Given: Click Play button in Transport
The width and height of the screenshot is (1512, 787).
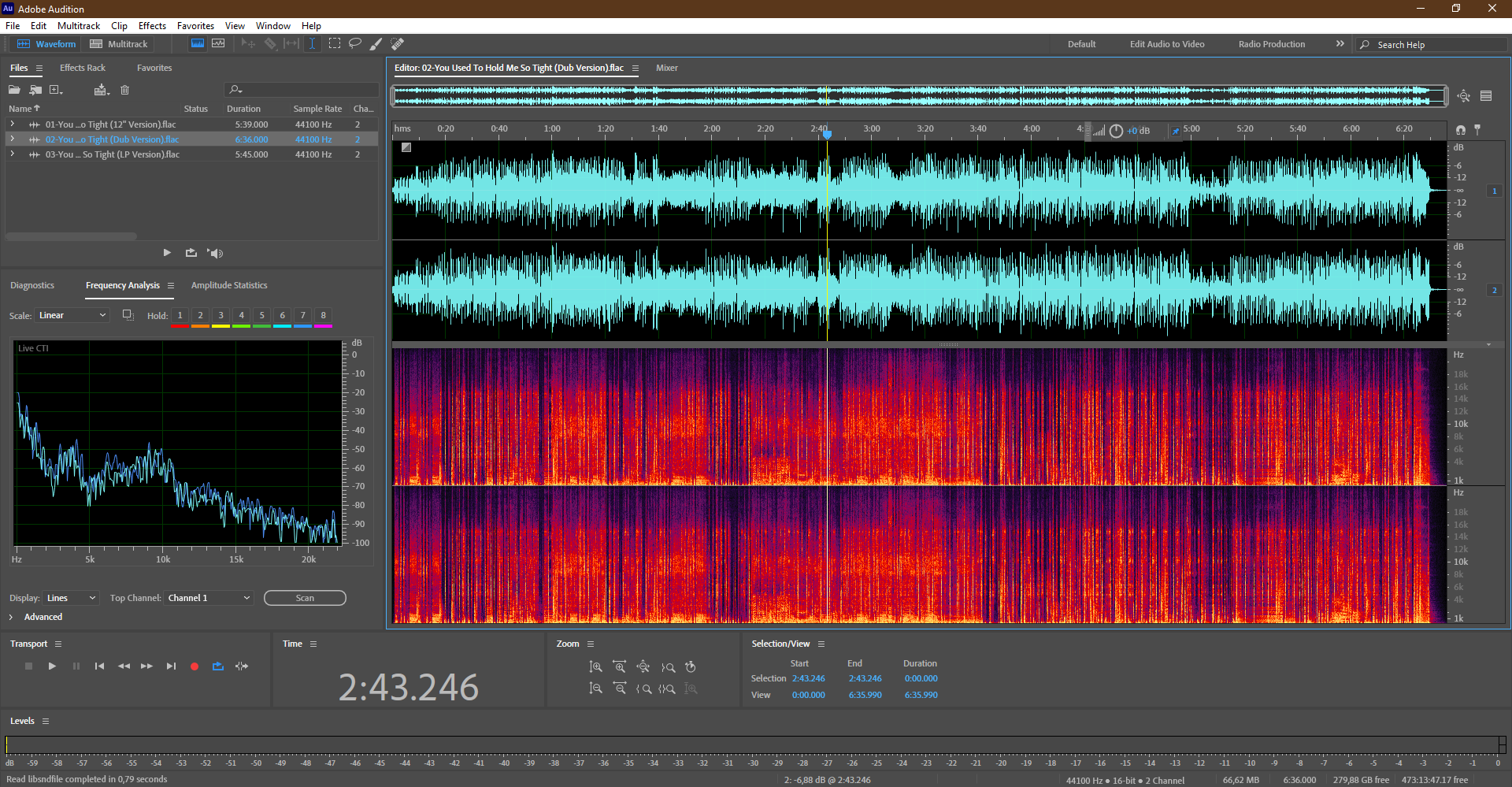Looking at the screenshot, I should [x=52, y=666].
